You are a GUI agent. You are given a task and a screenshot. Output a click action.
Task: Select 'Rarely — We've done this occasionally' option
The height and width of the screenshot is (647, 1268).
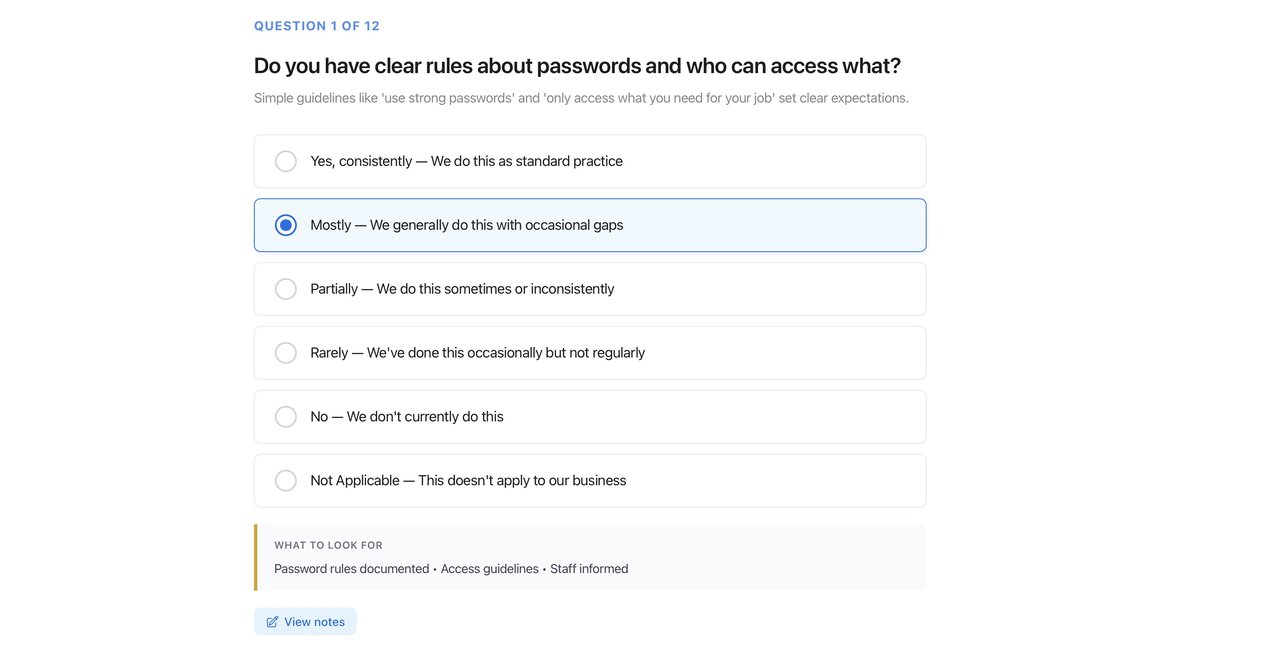point(286,352)
